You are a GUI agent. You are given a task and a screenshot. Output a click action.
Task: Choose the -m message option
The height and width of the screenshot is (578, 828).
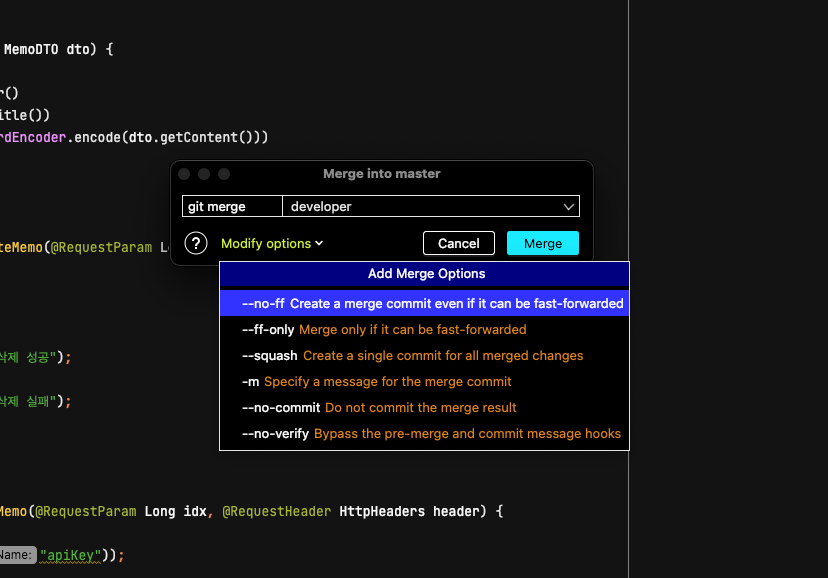424,381
